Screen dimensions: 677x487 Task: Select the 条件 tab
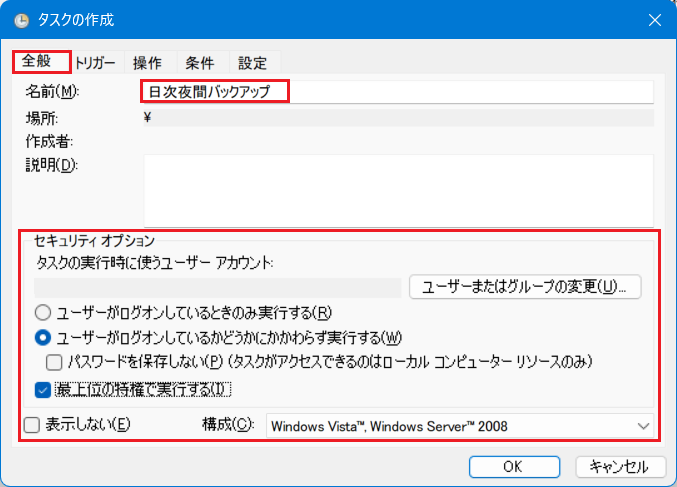(200, 63)
